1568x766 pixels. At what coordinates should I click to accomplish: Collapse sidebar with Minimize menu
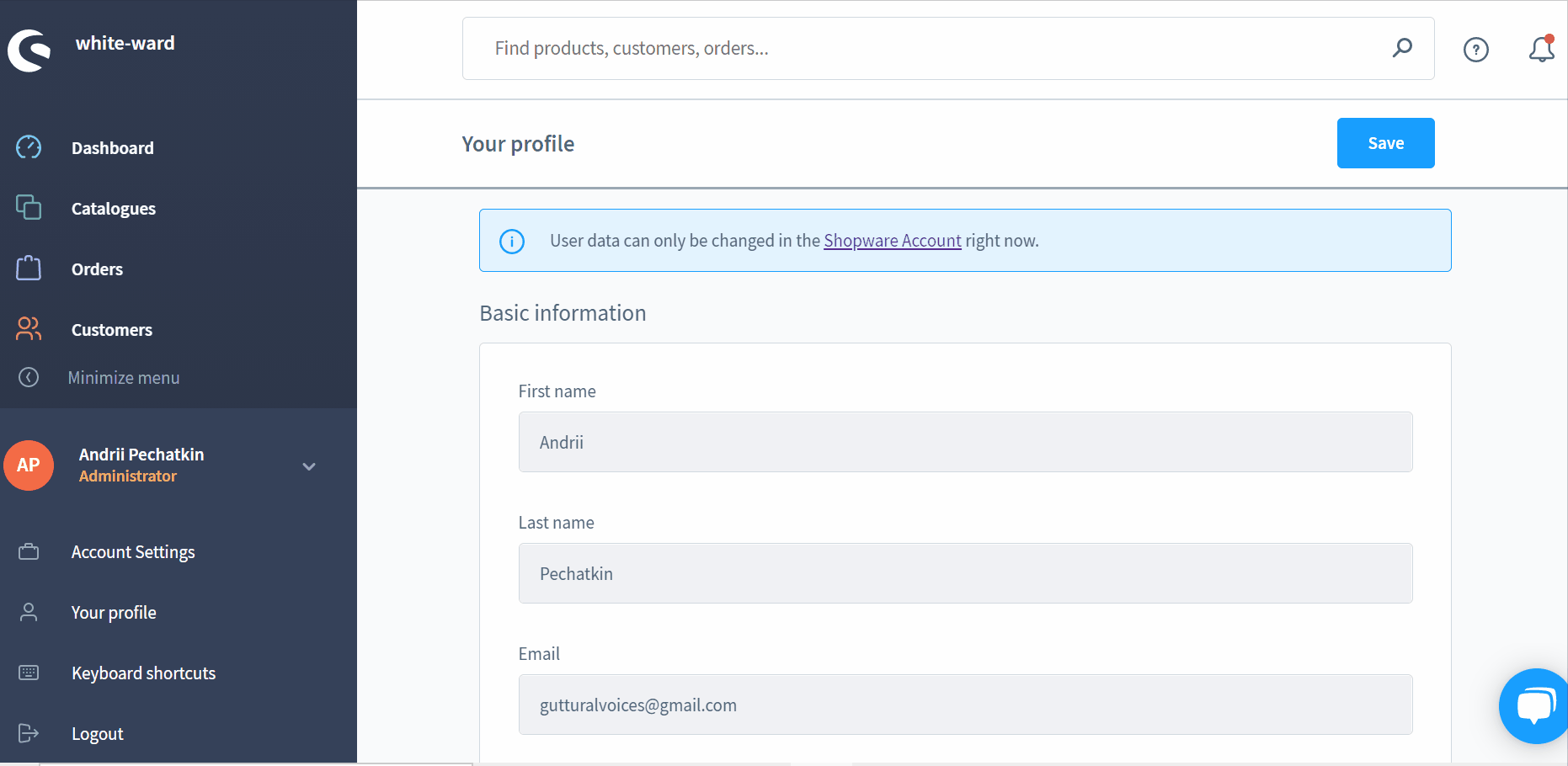coord(123,378)
